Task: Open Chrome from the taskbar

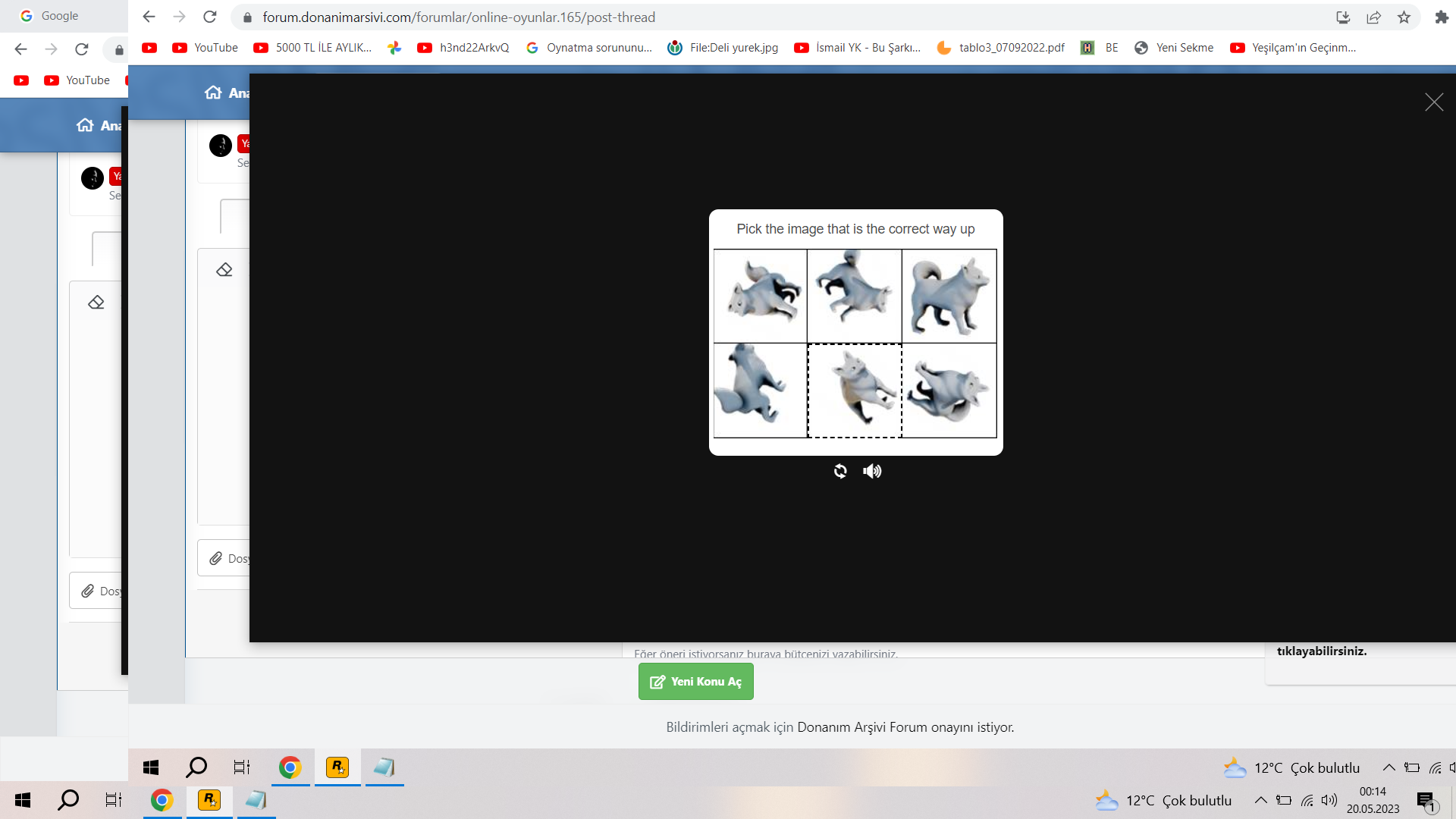Action: click(162, 800)
